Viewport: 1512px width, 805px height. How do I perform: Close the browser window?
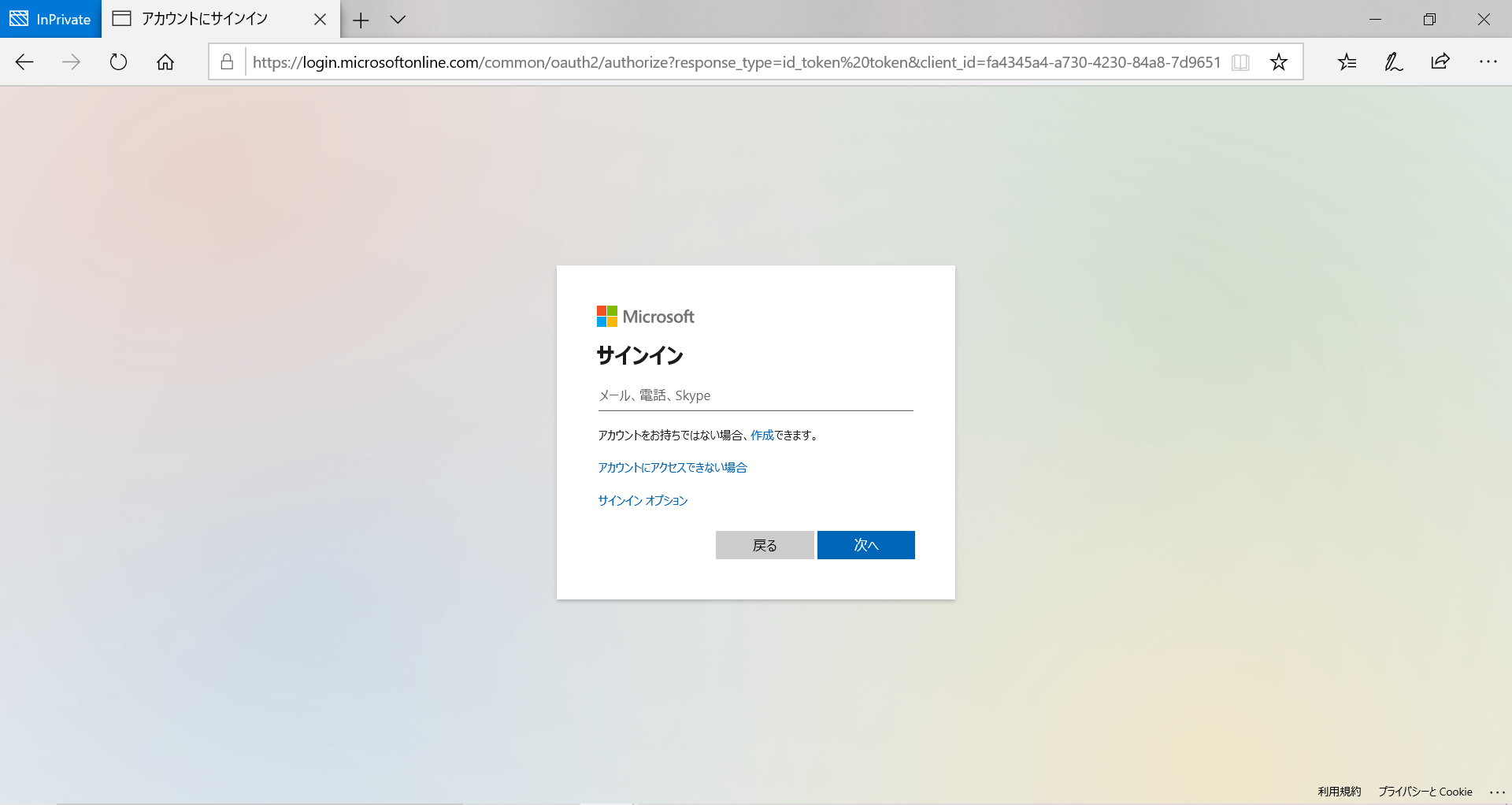pyautogui.click(x=1484, y=20)
